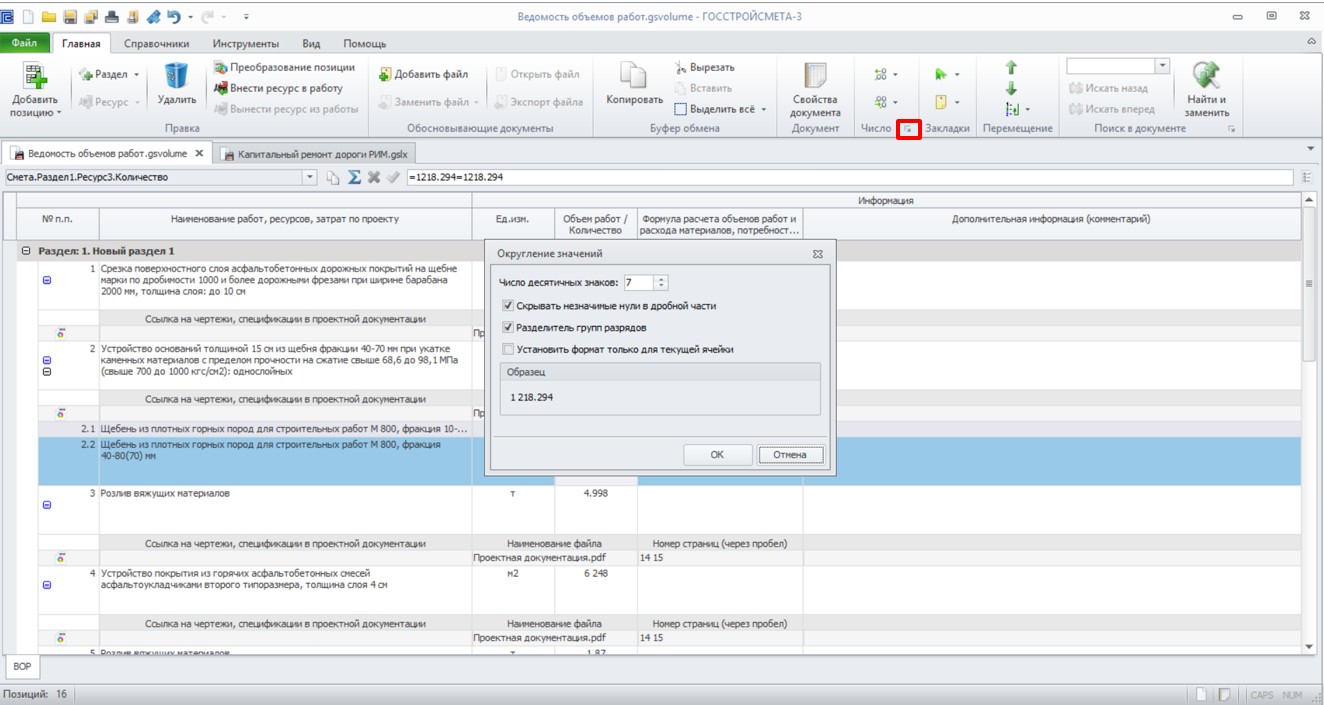Click Внести ресурс в работу icon
Viewport: 1324px width, 705px height.
(222, 88)
